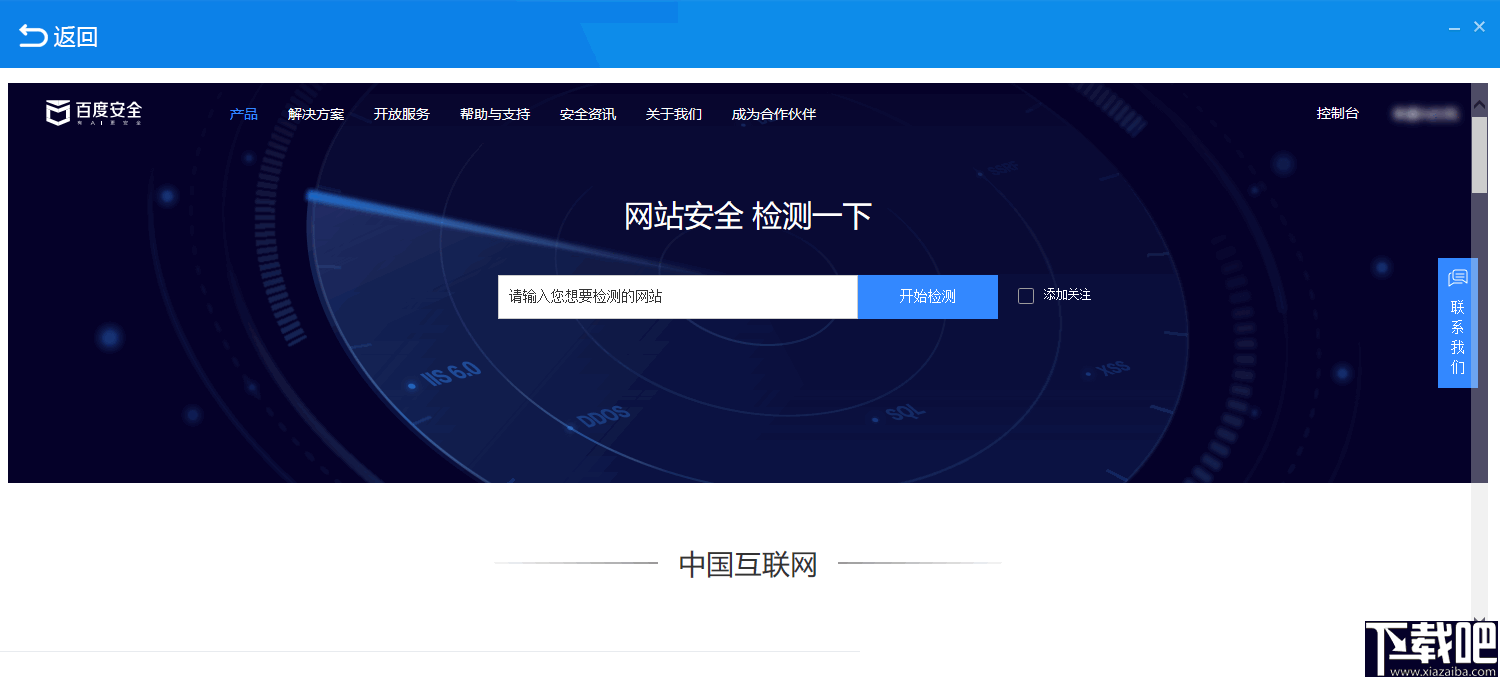This screenshot has width=1500, height=677.
Task: Click the 开始检测 button
Action: [x=926, y=296]
